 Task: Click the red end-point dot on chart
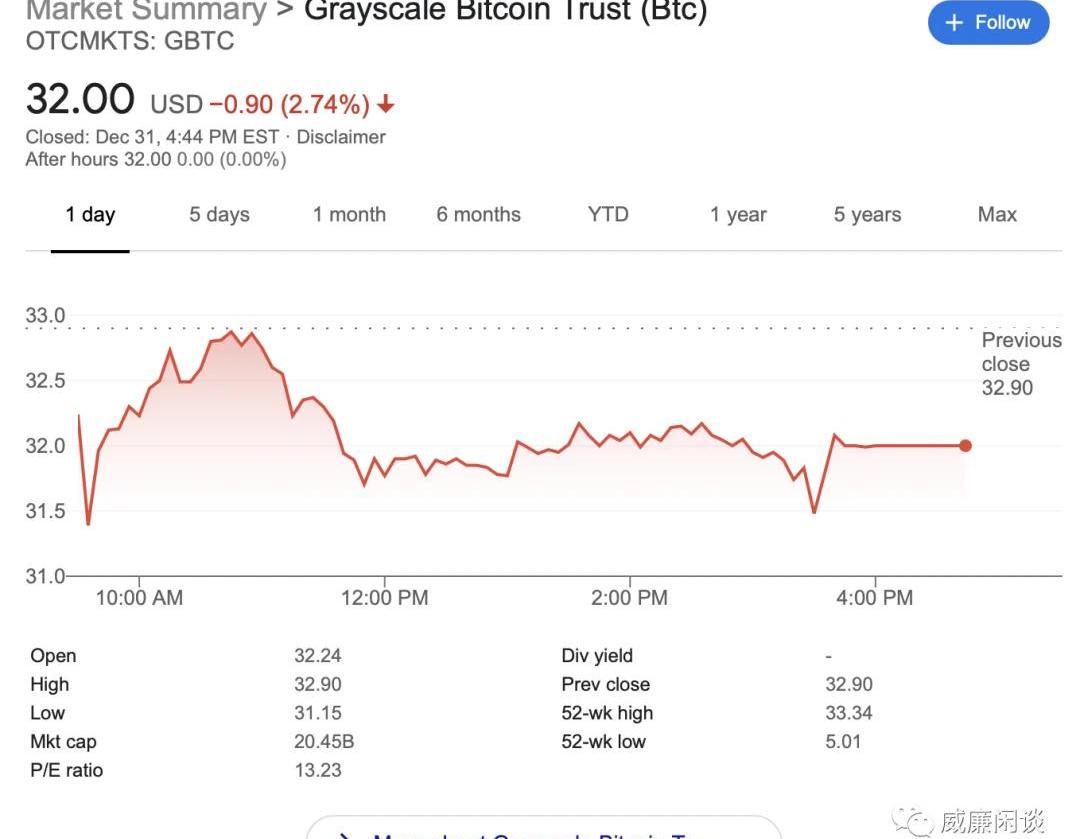point(965,446)
